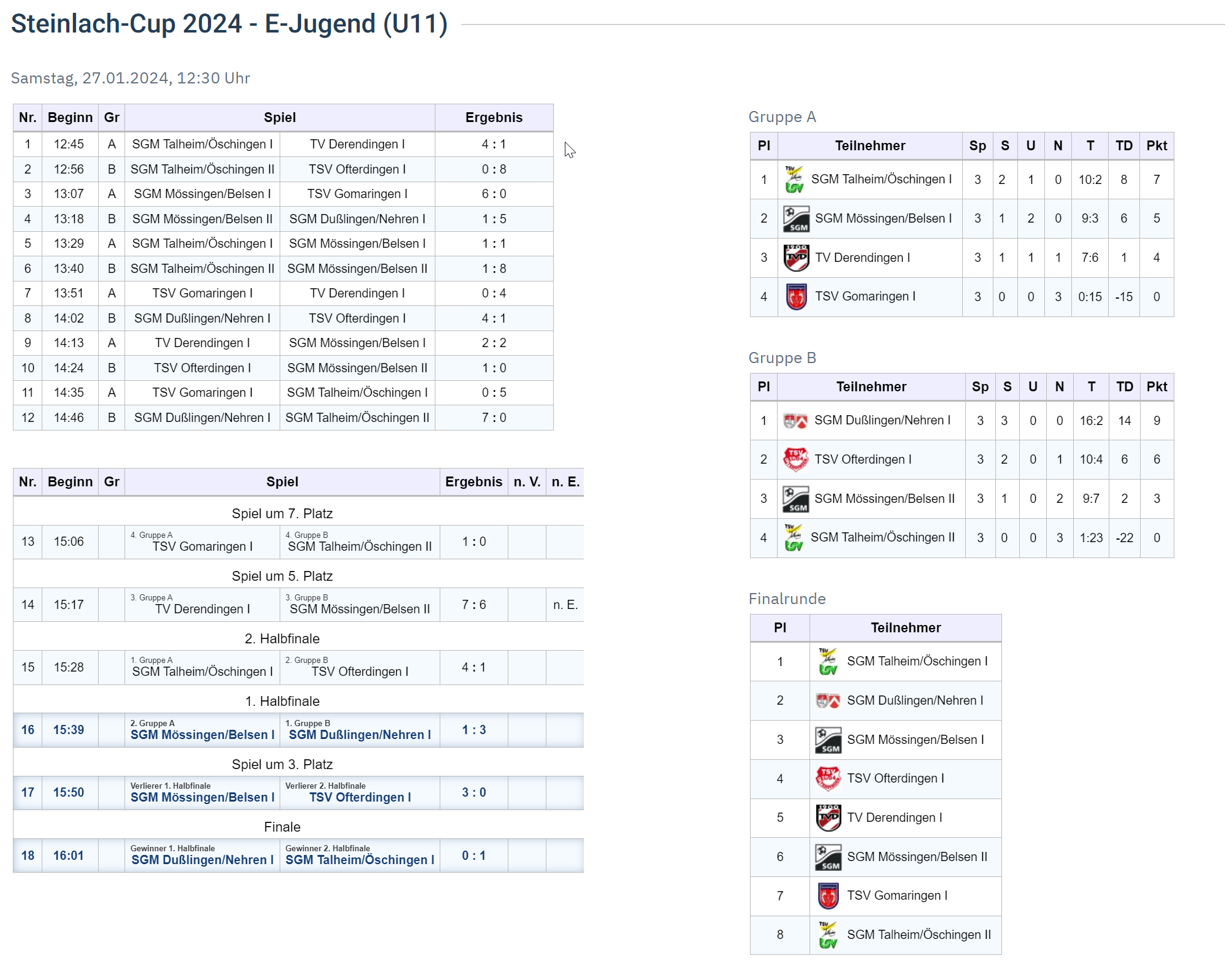This screenshot has height=969, width=1232.
Task: Click the Steinlach-Cup 2024 page title
Action: click(x=229, y=25)
